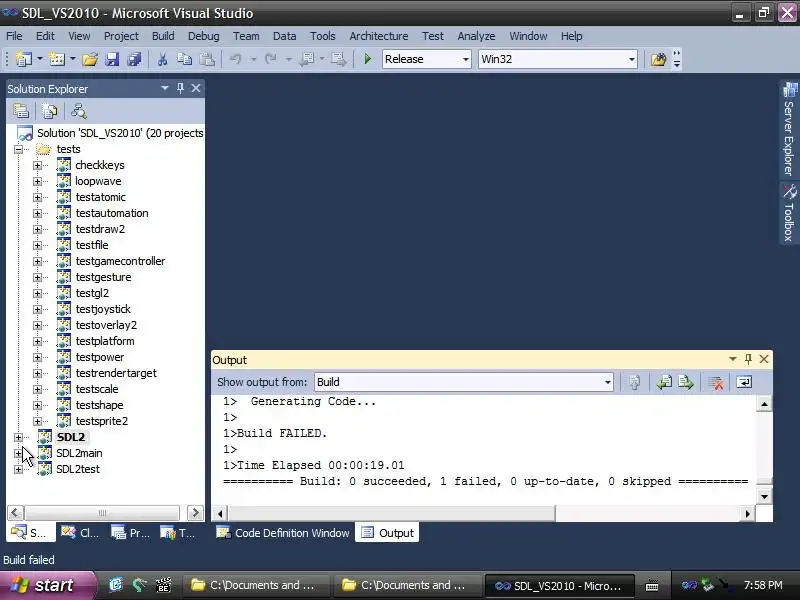
Task: Open first C:\Documents and taskbar window
Action: coord(254,585)
